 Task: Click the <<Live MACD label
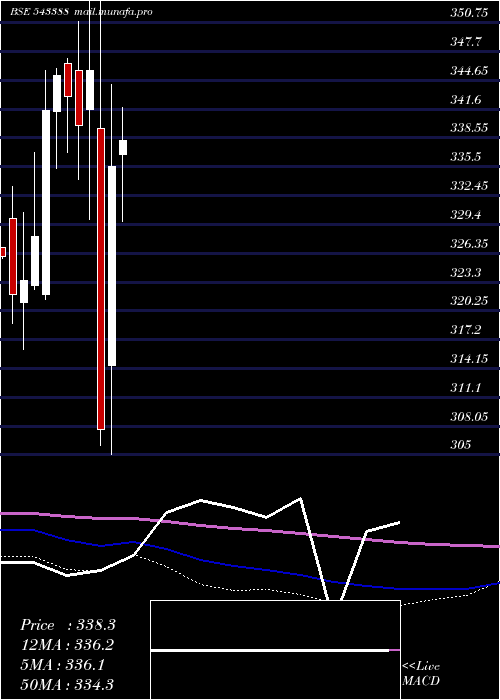(x=421, y=674)
